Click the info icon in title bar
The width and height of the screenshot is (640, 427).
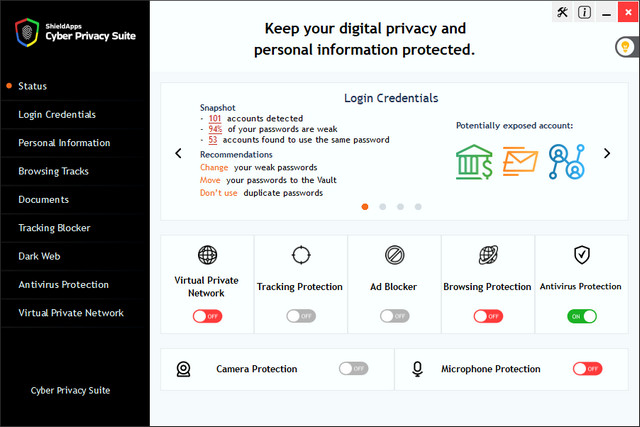coord(584,13)
